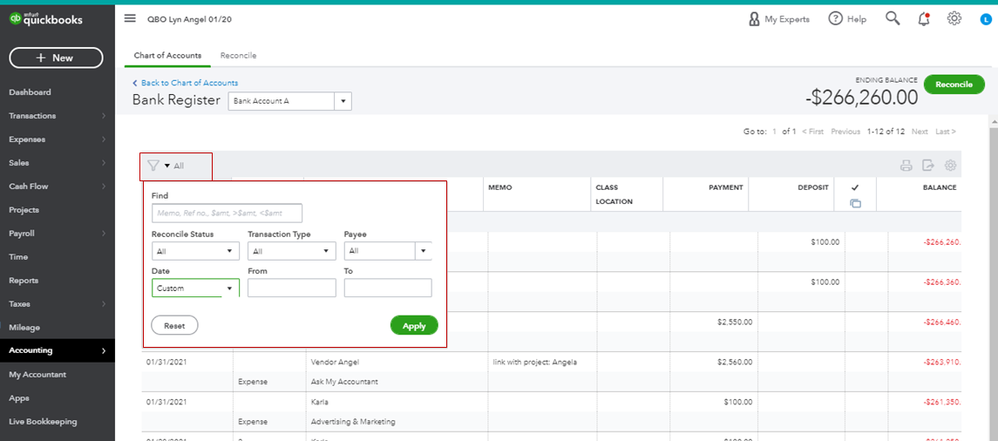The width and height of the screenshot is (998, 441).
Task: Go back to Chart of Accounts link
Action: pyautogui.click(x=185, y=83)
